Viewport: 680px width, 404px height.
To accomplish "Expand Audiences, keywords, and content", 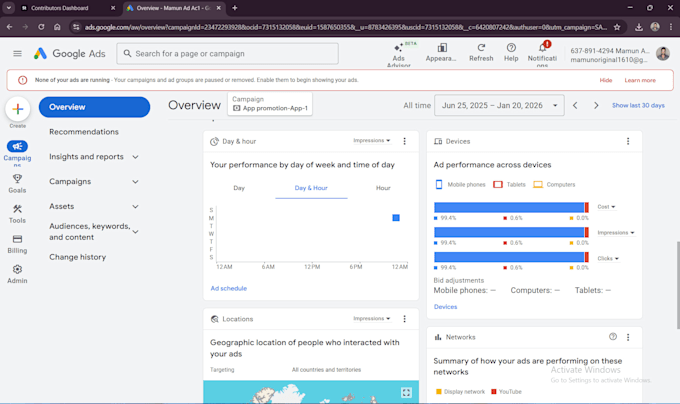I will [135, 232].
